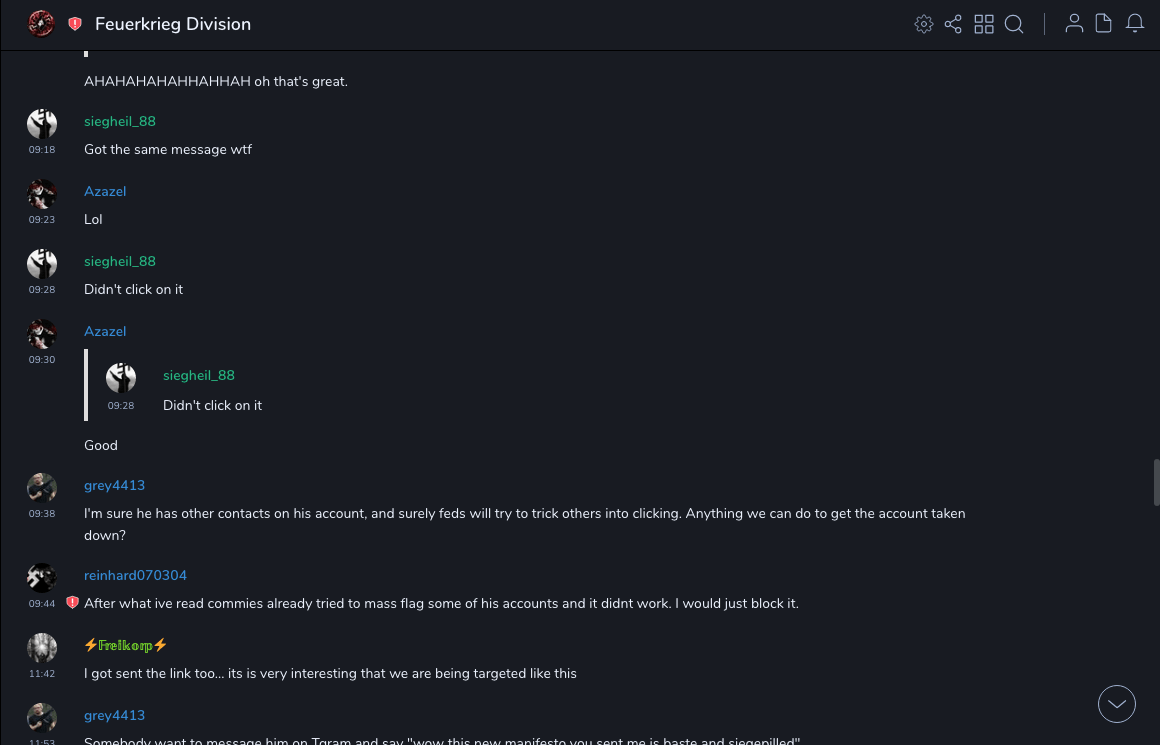
Task: Click the Freikorp username
Action: (x=126, y=645)
